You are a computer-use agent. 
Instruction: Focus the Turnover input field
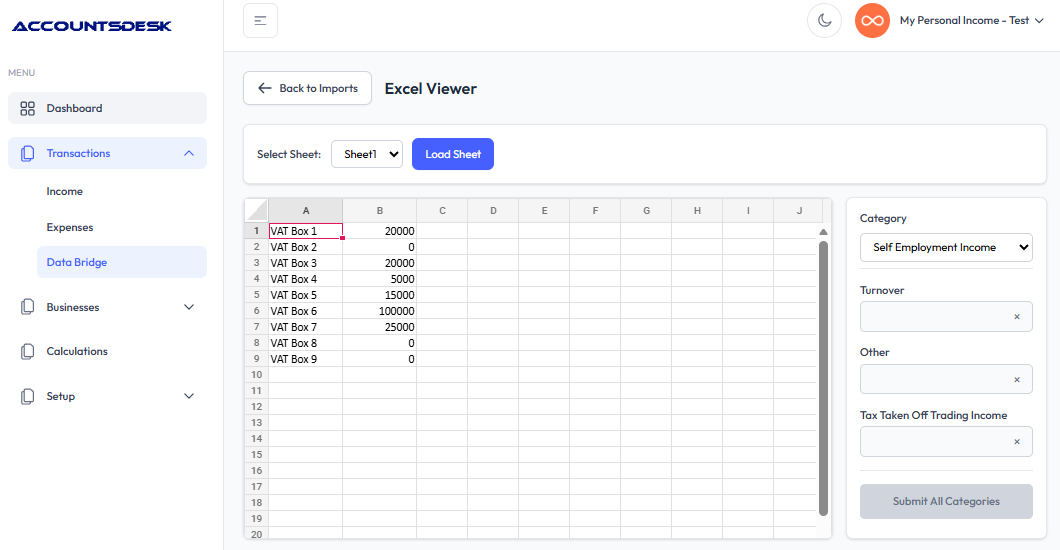coord(946,317)
